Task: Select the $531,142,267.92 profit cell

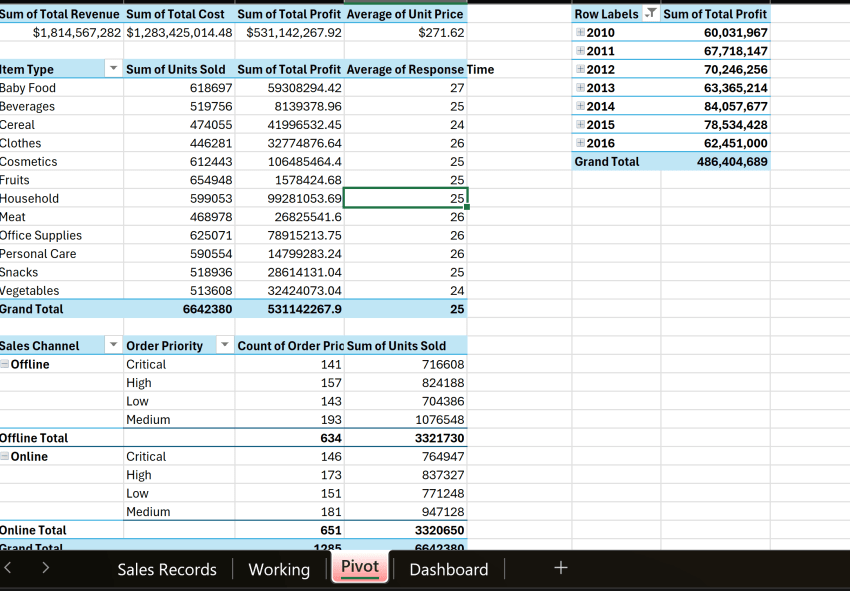Action: click(x=290, y=33)
